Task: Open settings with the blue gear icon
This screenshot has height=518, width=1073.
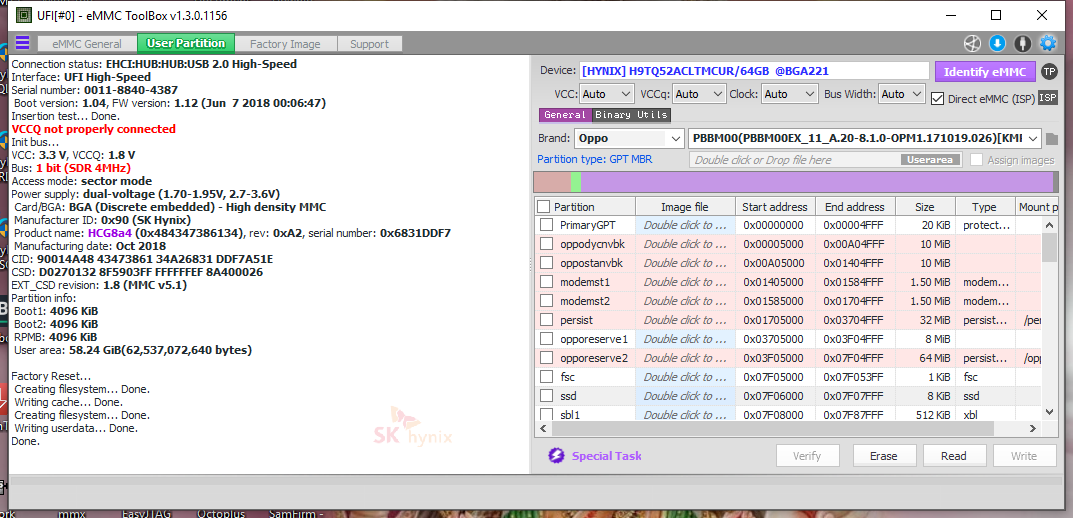Action: point(1048,43)
